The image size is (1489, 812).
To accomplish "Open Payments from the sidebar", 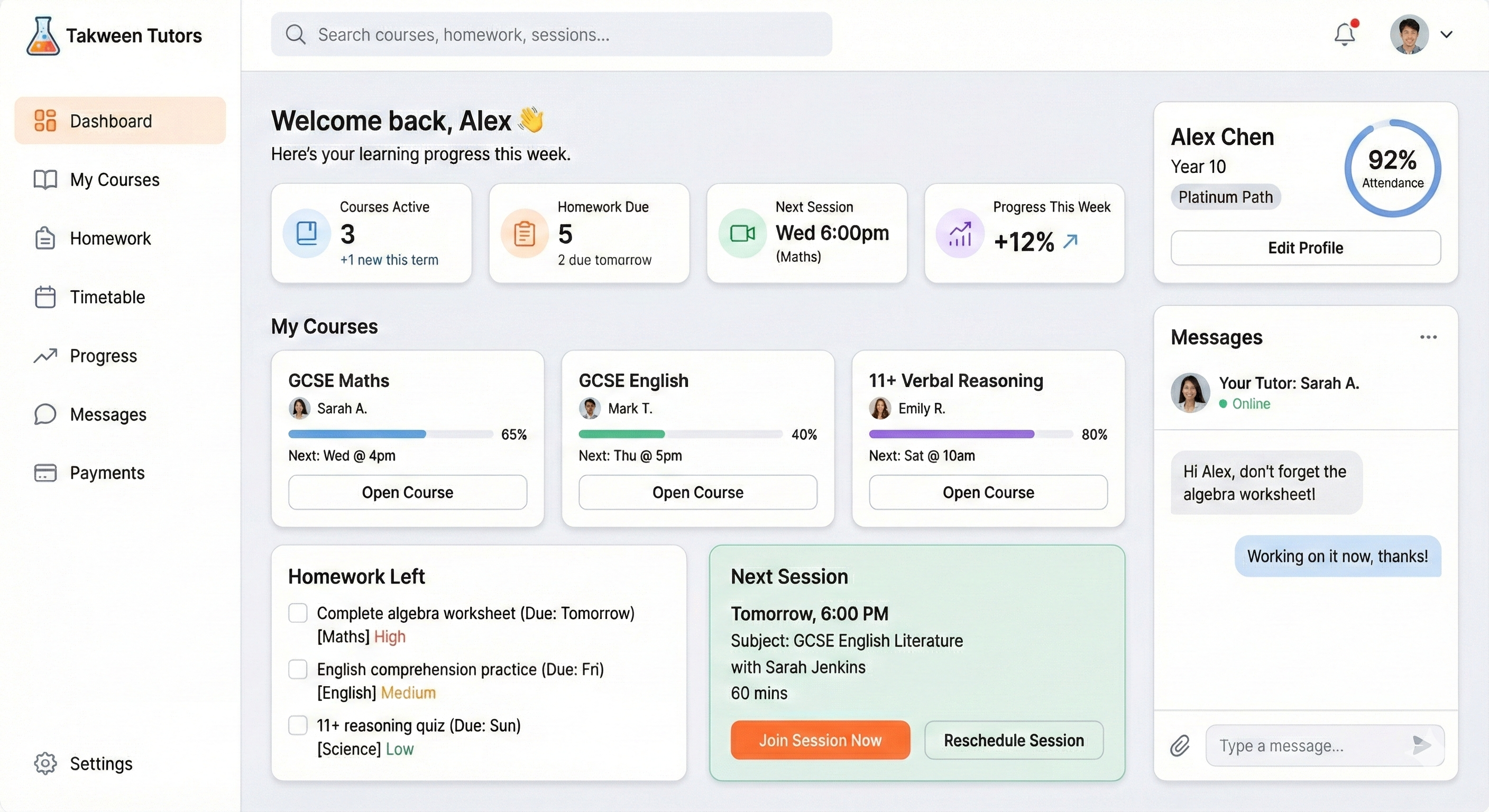I will click(107, 473).
